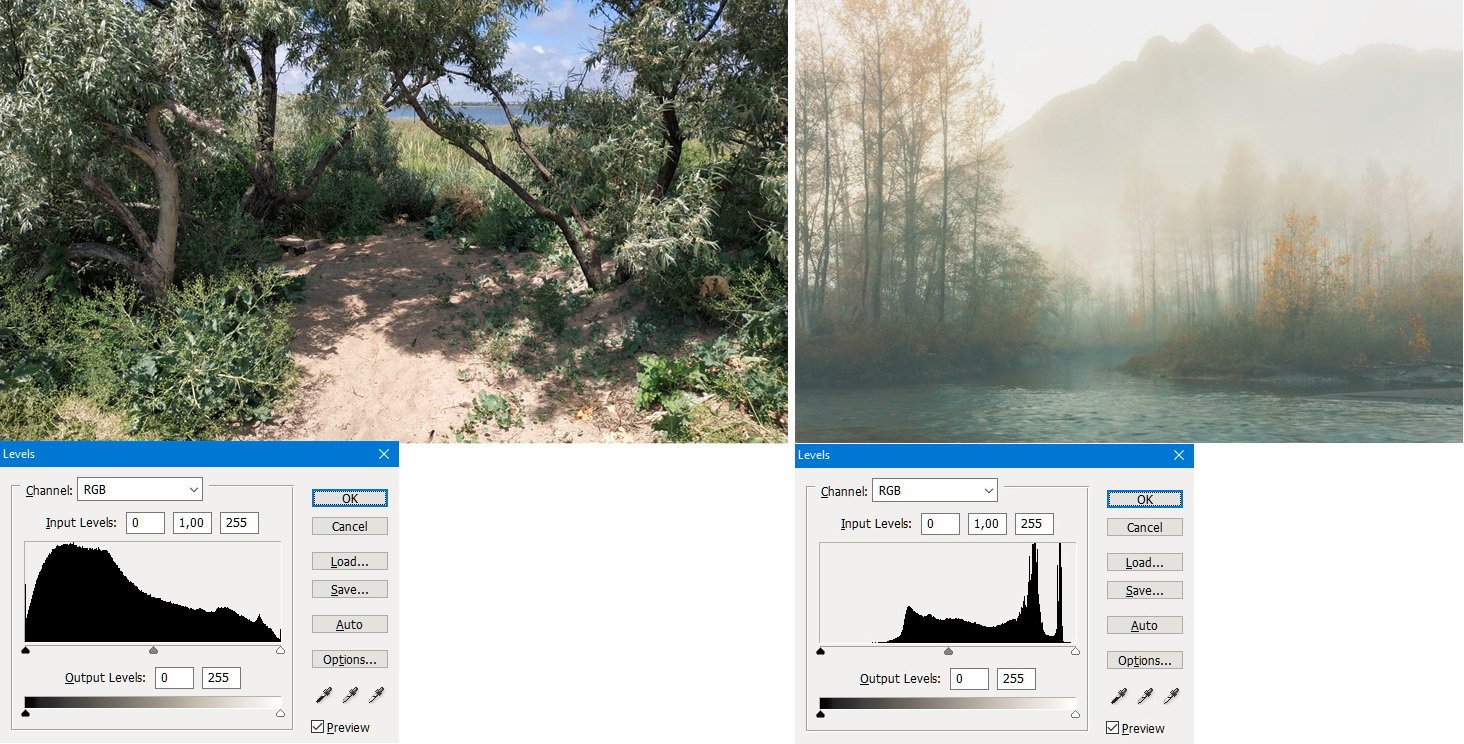The image size is (1464, 744).
Task: Close the right Levels dialog with X
Action: [x=1179, y=455]
